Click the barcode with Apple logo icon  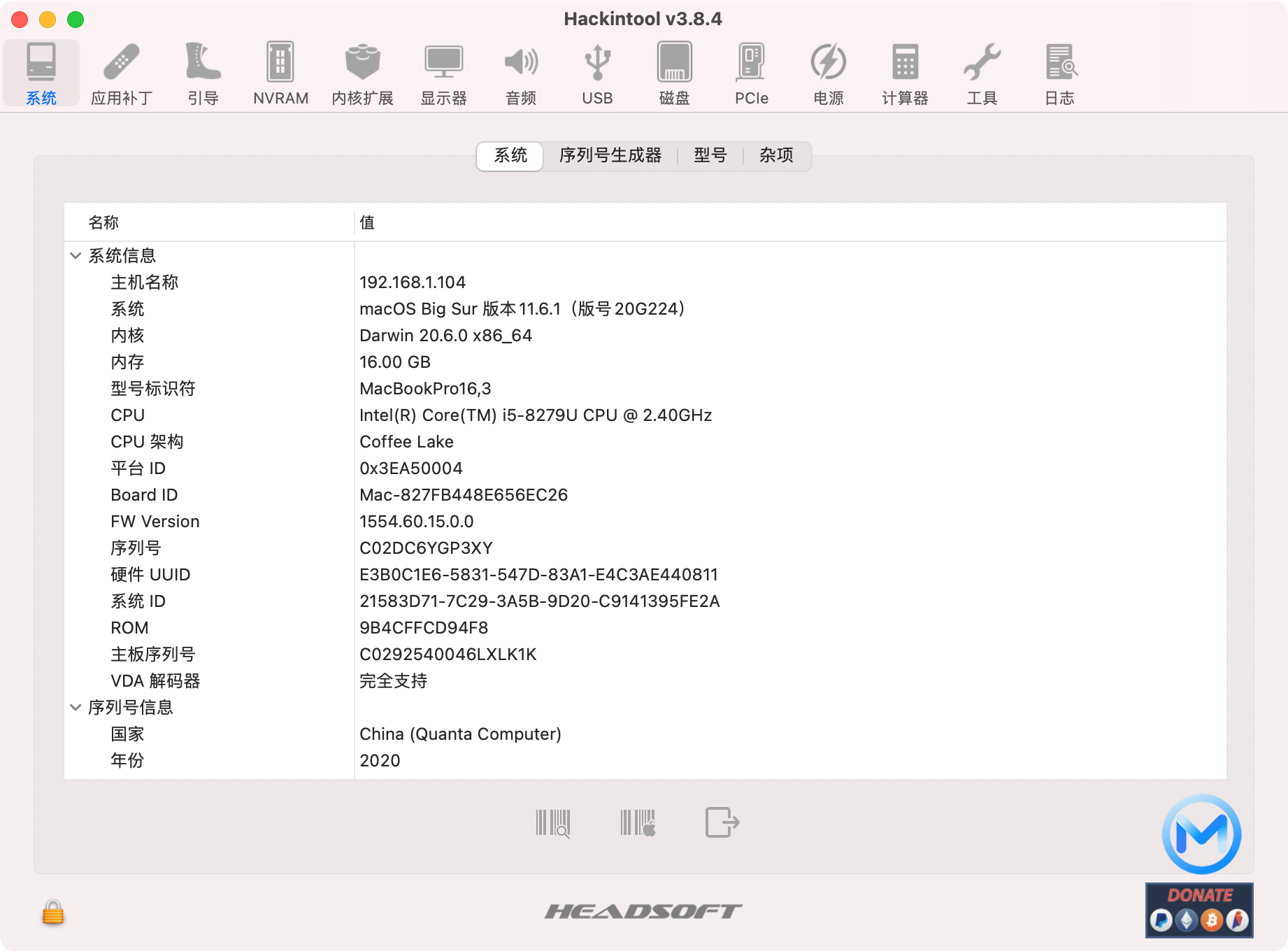pyautogui.click(x=638, y=823)
